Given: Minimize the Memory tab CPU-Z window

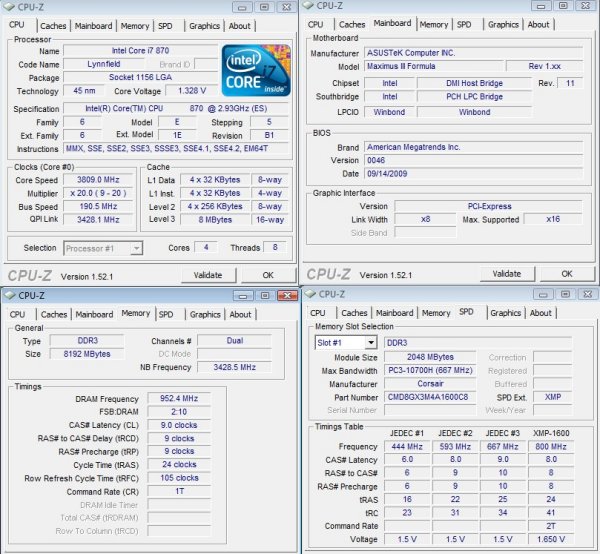Looking at the screenshot, I should (243, 295).
